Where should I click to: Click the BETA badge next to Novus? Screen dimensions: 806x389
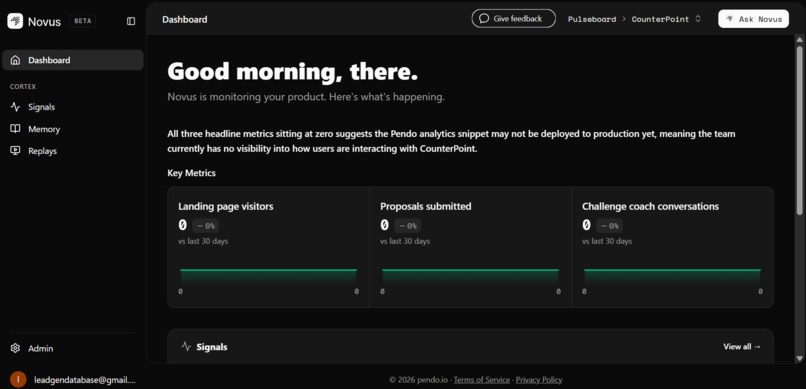pyautogui.click(x=83, y=21)
